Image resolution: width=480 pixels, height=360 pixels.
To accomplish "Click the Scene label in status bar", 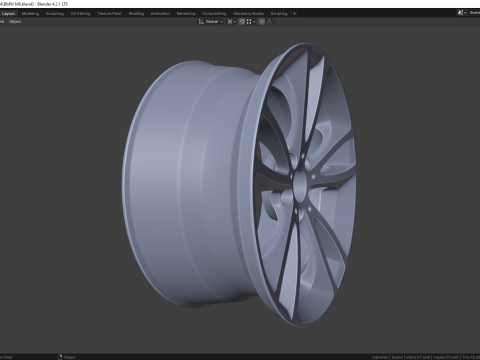I will (x=397, y=357).
